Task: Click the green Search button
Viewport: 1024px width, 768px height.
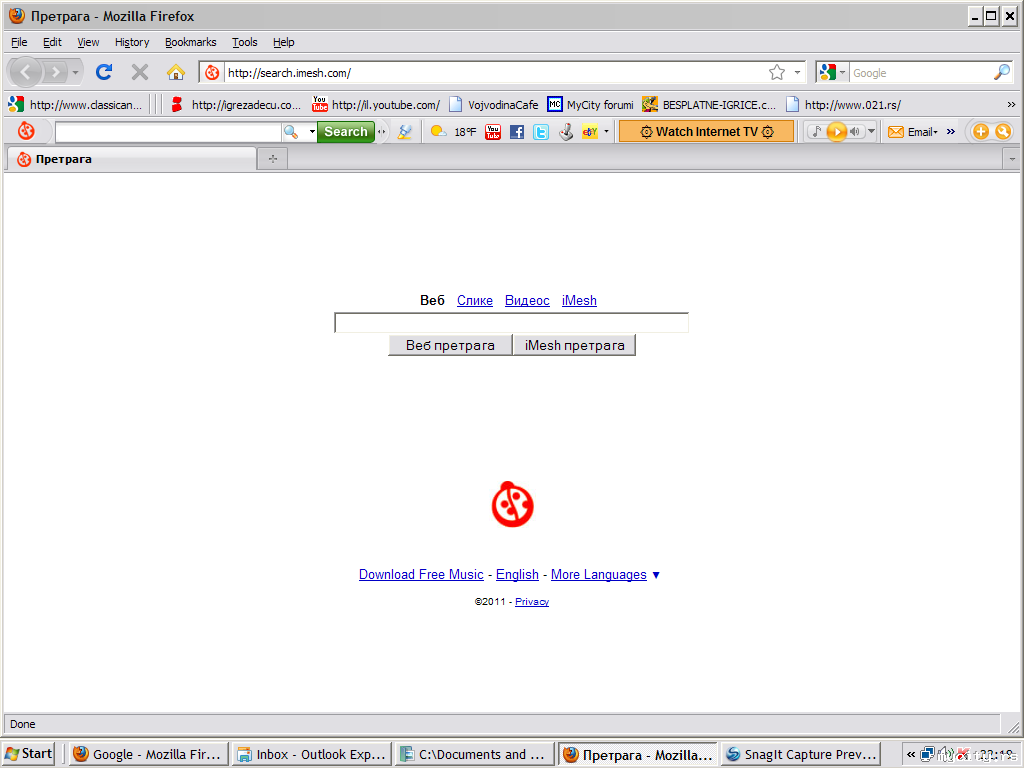Action: point(346,132)
